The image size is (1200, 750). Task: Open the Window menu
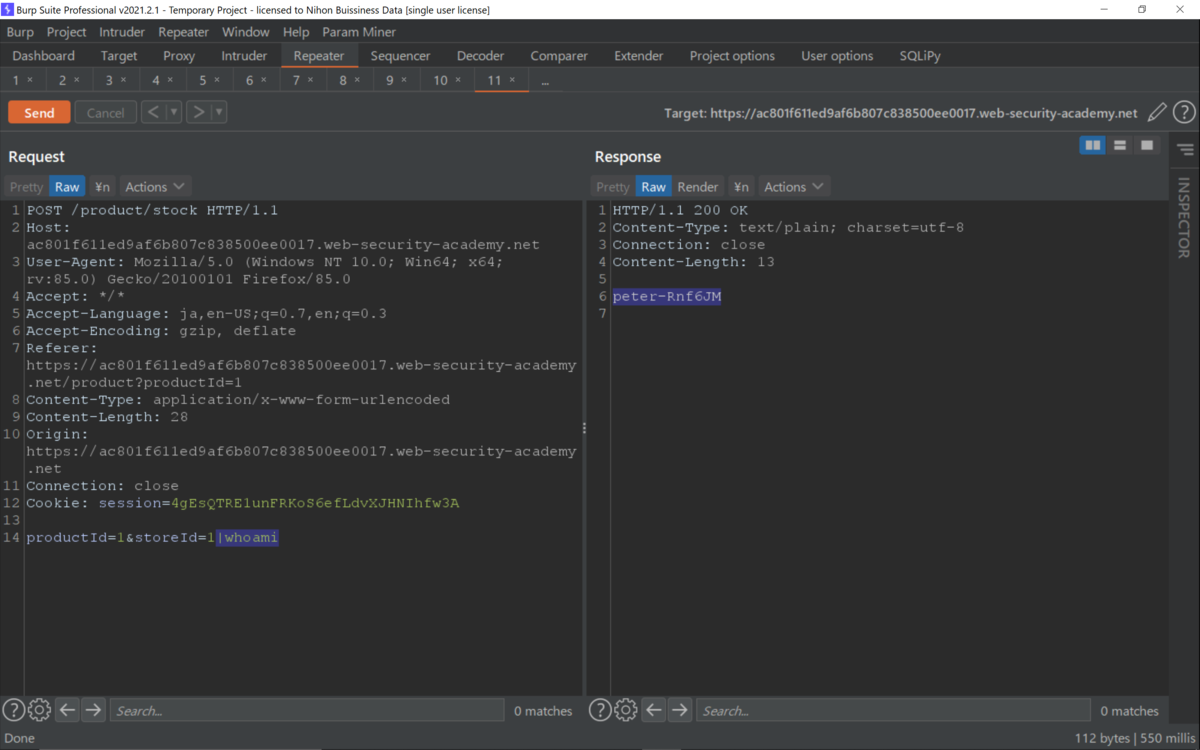pos(246,32)
